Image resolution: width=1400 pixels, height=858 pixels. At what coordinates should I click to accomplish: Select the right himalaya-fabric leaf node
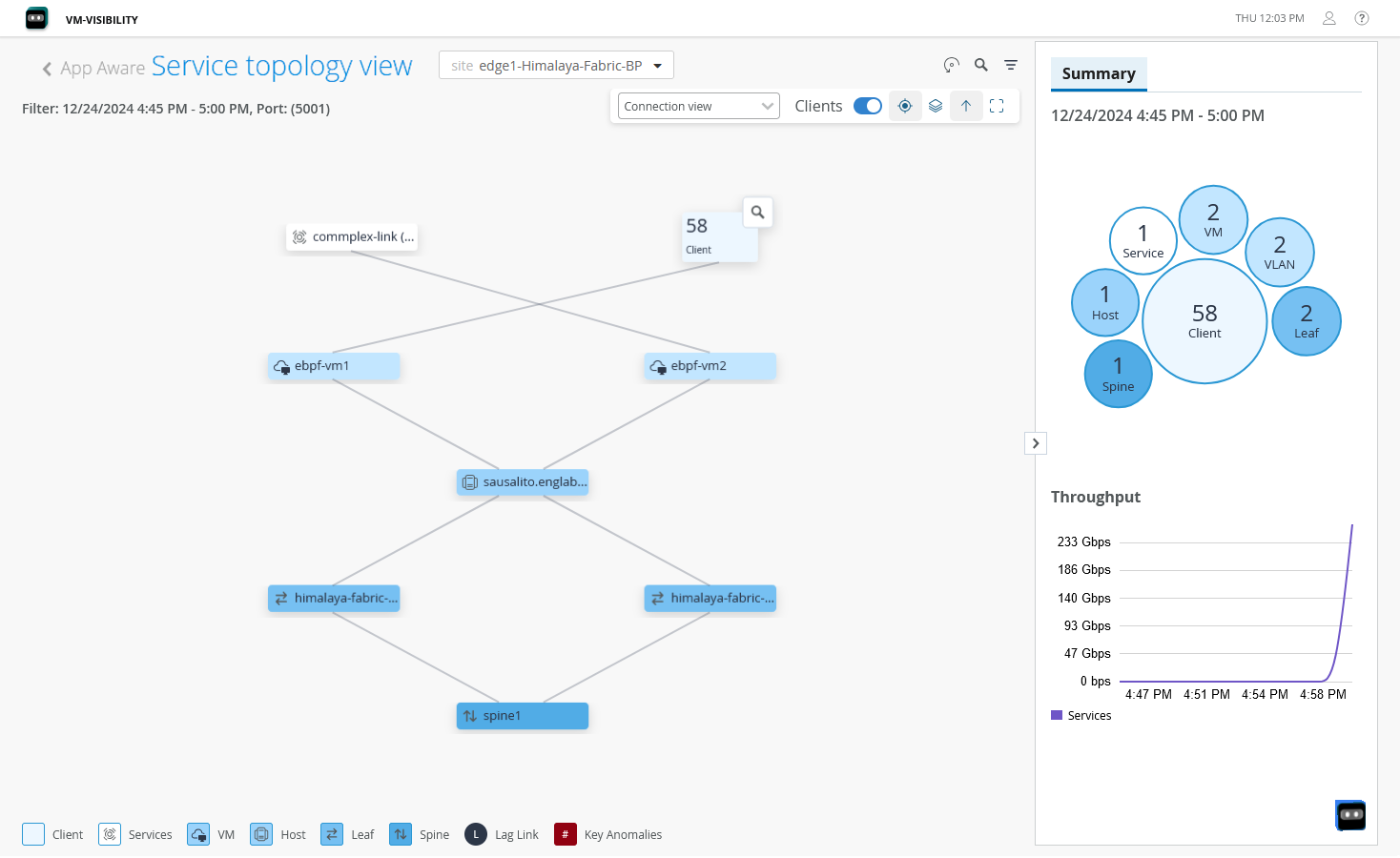pyautogui.click(x=710, y=599)
